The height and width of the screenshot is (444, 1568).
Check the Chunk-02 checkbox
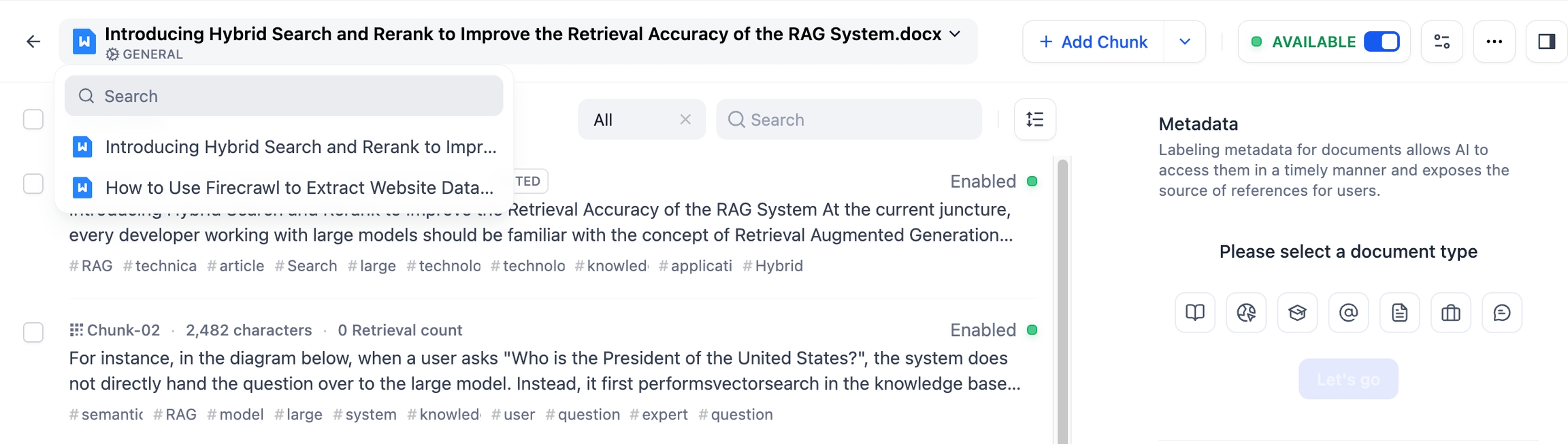click(x=33, y=332)
